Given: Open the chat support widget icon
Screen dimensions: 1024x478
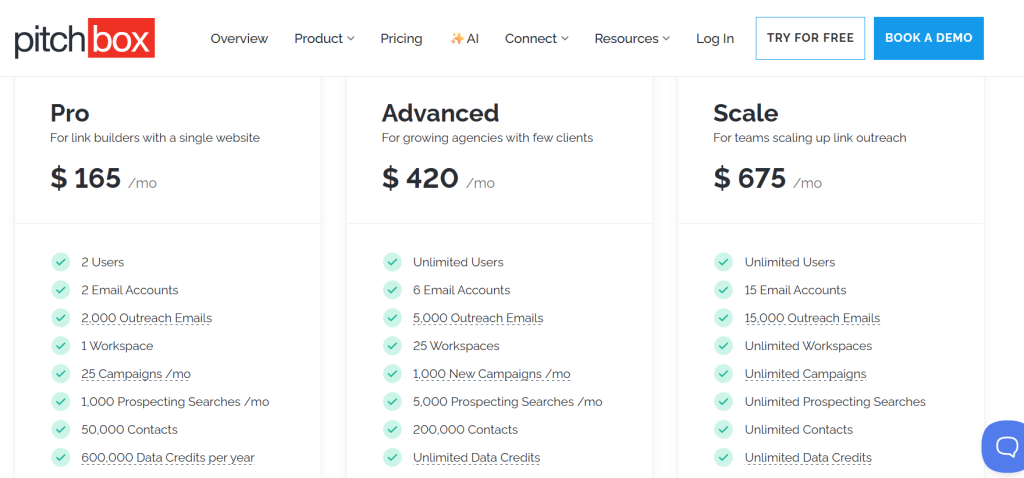Looking at the screenshot, I should coord(1006,447).
